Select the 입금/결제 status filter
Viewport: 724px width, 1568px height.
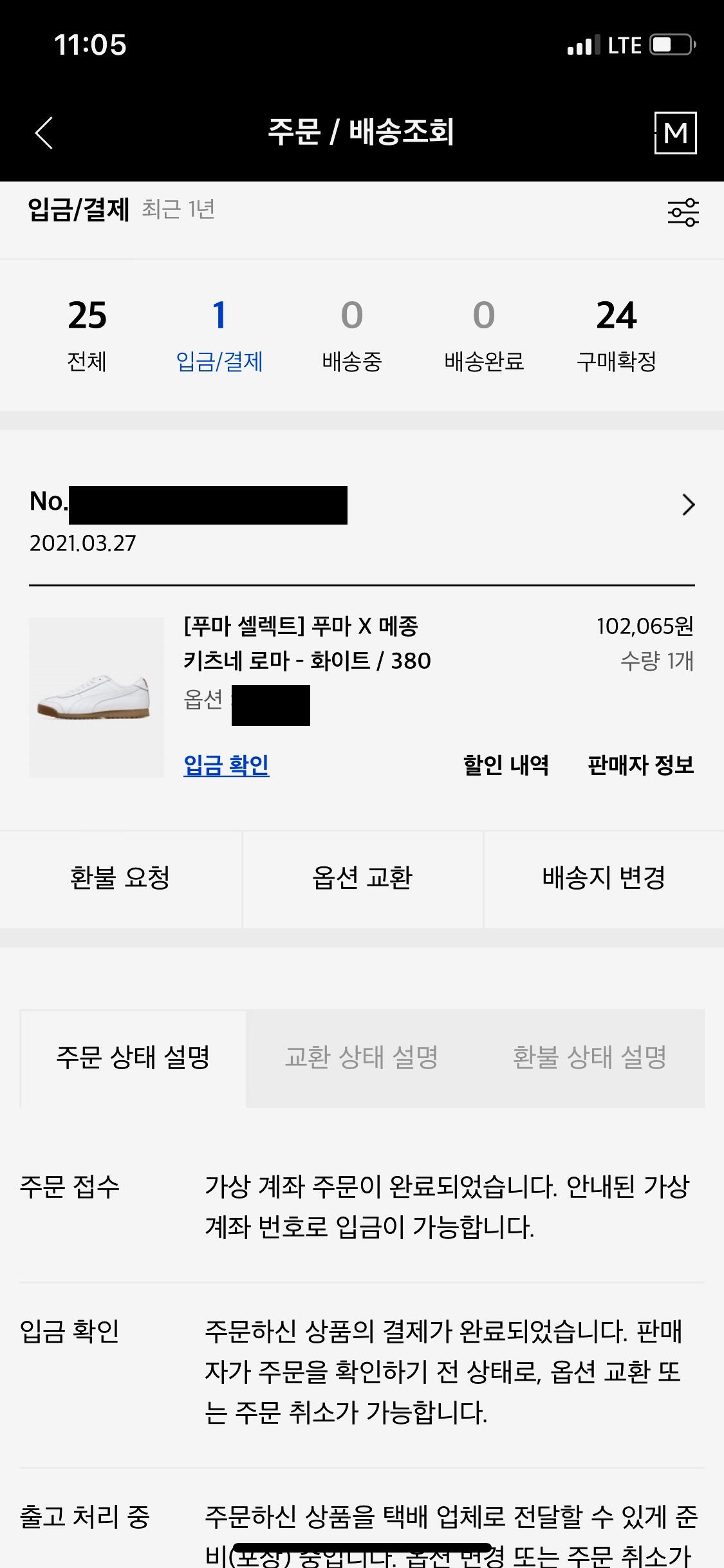(219, 335)
